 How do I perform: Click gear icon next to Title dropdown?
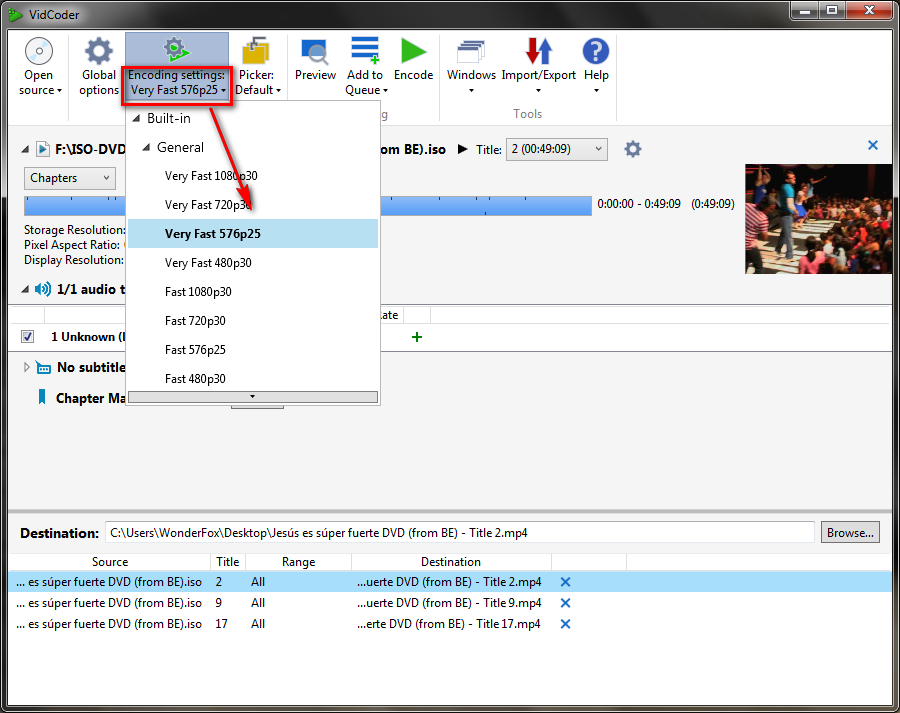[x=633, y=149]
